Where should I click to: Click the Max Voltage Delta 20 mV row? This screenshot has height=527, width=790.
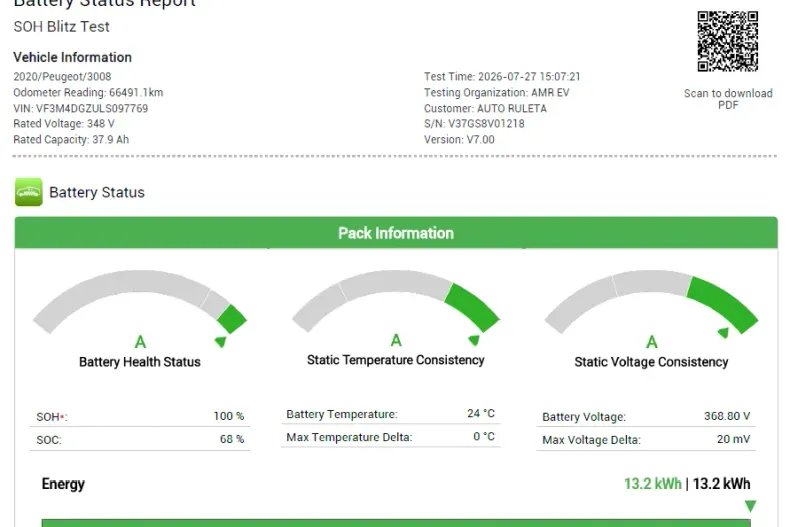pos(646,439)
